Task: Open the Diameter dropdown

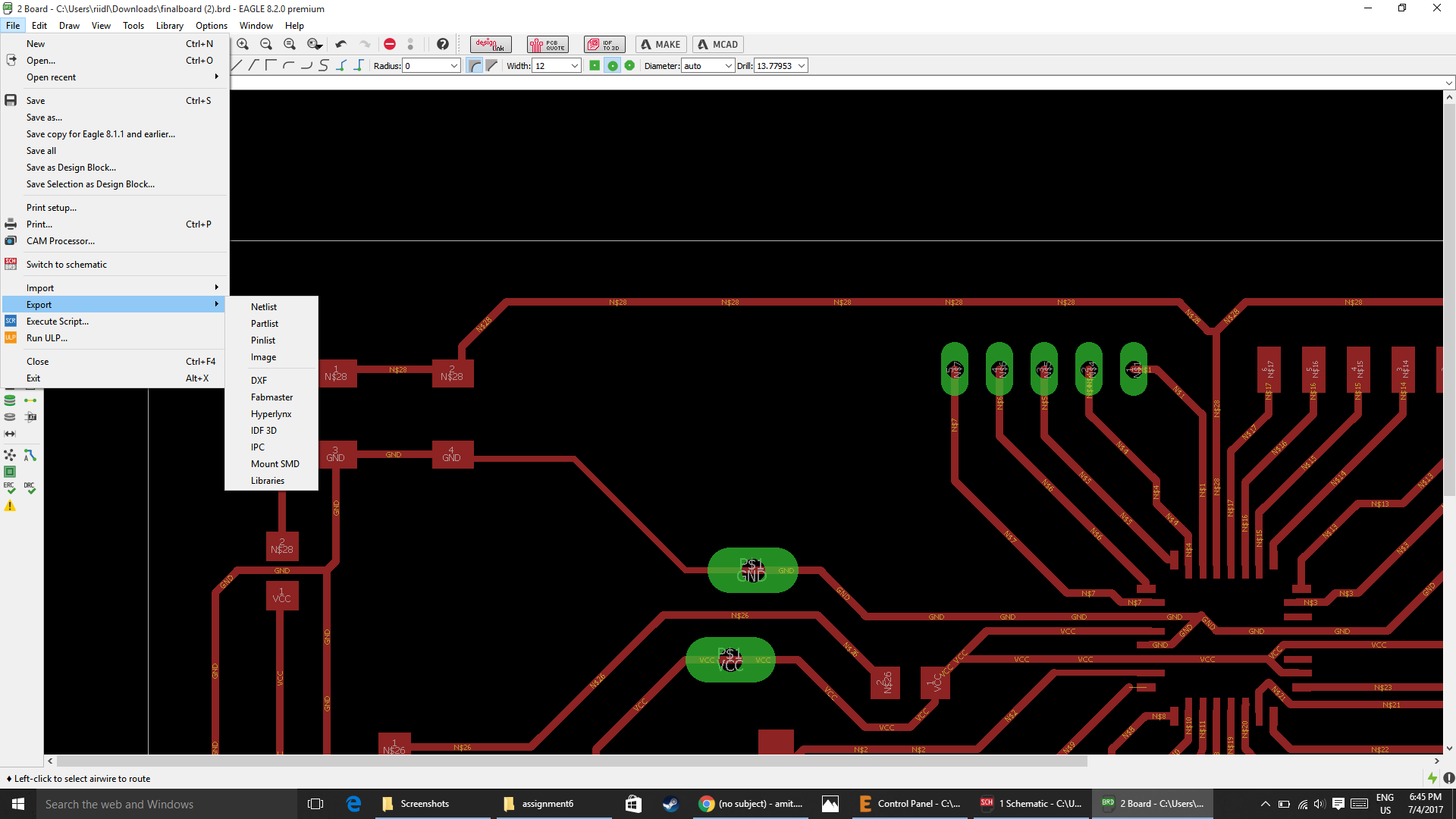Action: pyautogui.click(x=729, y=66)
